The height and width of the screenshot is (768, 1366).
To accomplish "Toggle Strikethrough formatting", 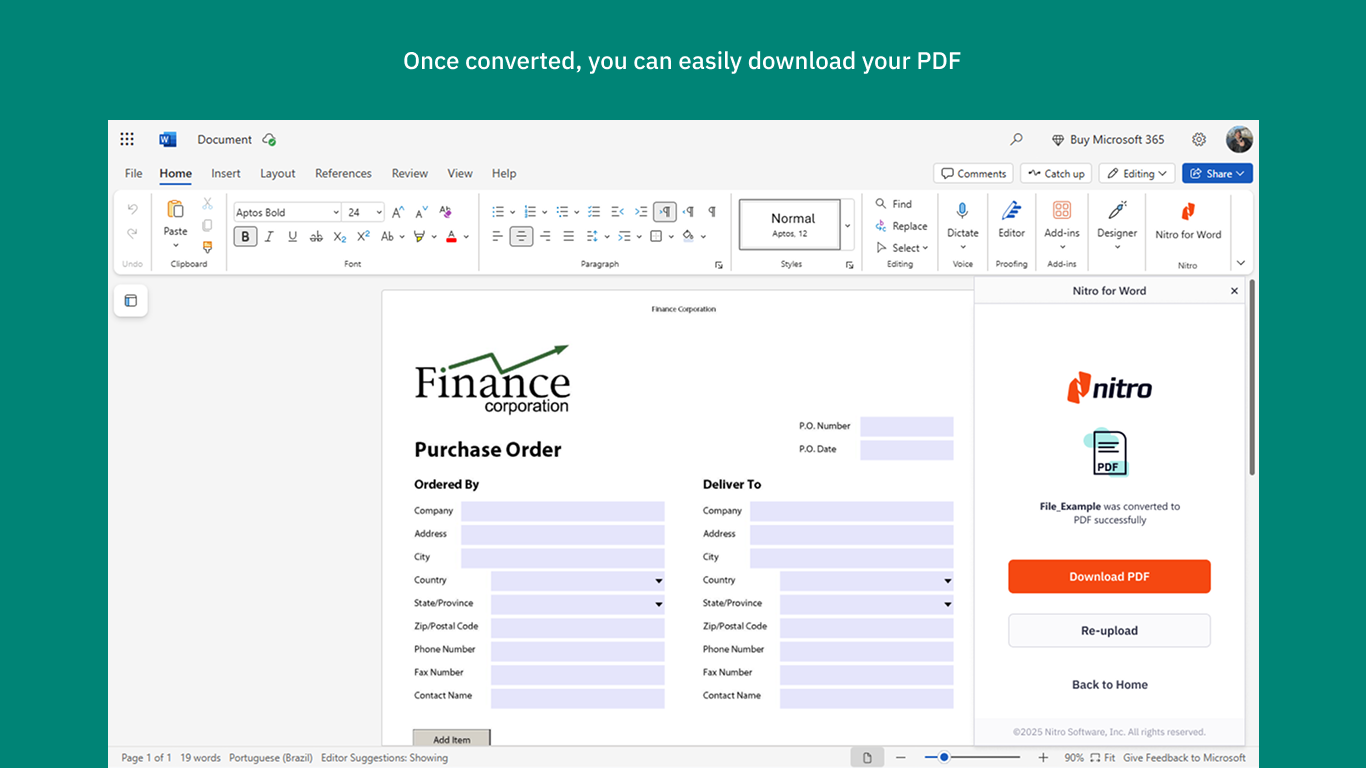I will point(316,237).
